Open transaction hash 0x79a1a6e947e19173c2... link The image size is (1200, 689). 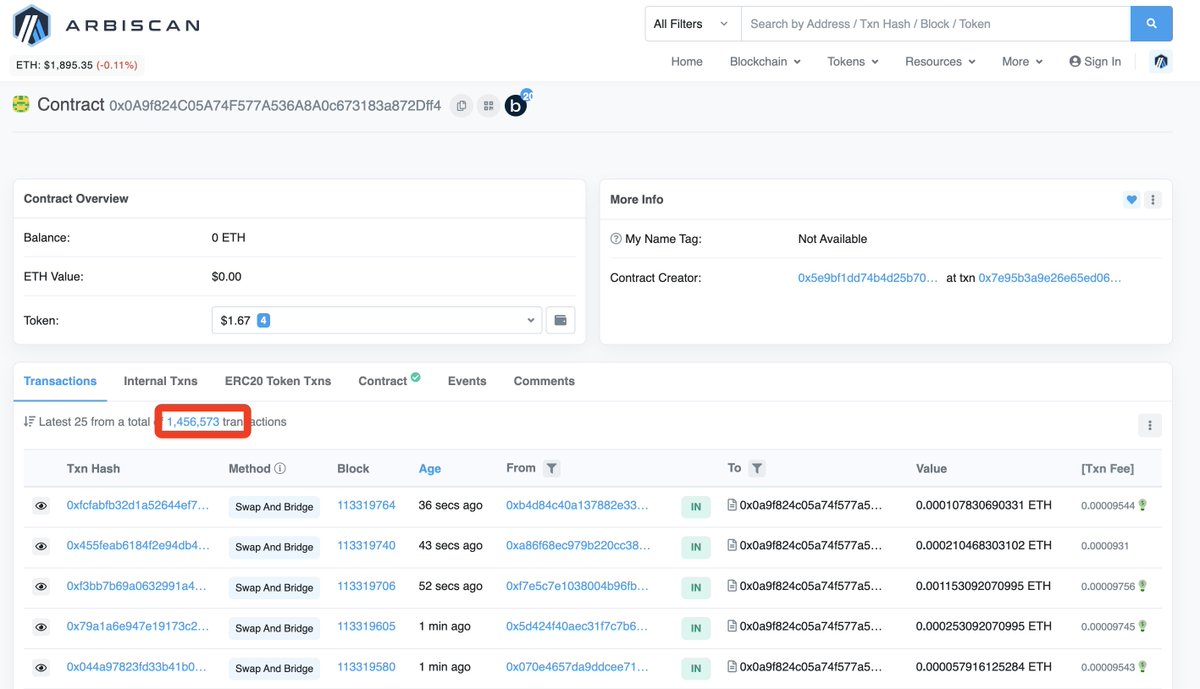click(138, 626)
